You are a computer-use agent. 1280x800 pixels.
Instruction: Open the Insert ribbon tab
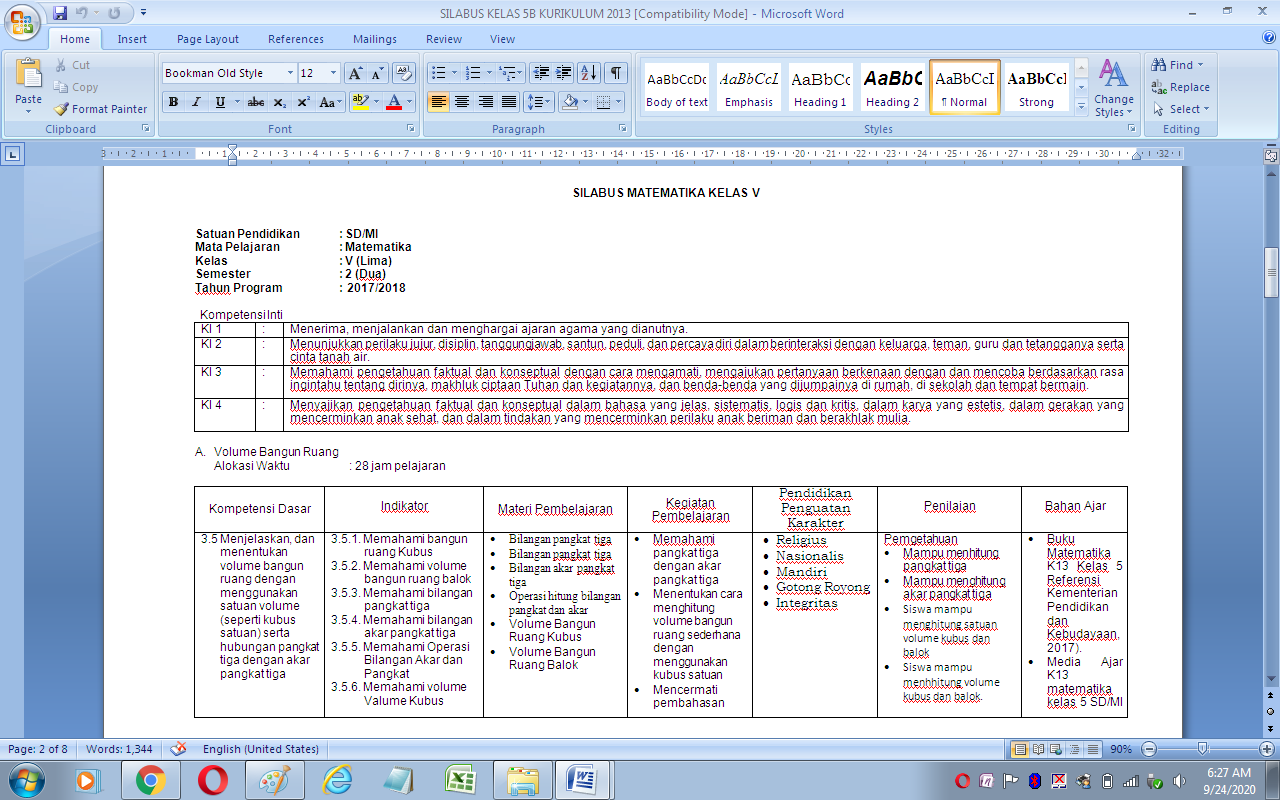[x=132, y=39]
